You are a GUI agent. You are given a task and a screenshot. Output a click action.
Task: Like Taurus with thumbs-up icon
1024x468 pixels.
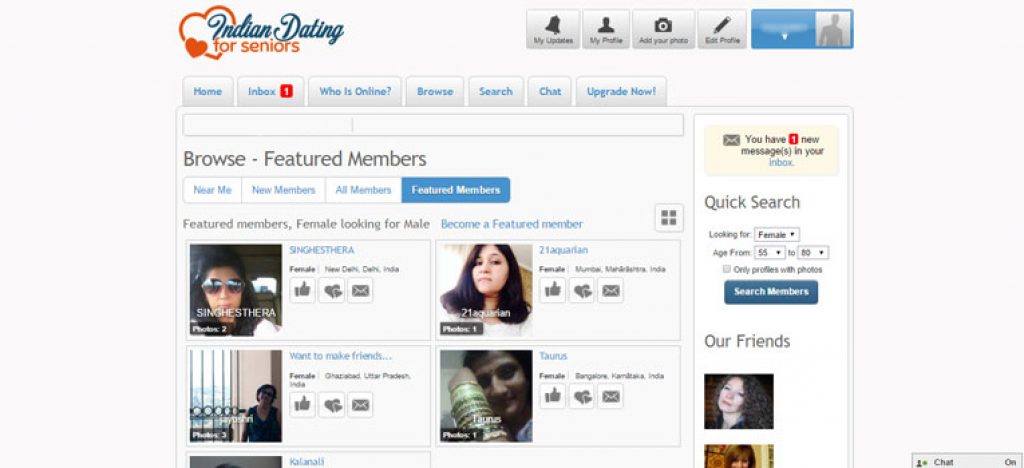552,396
